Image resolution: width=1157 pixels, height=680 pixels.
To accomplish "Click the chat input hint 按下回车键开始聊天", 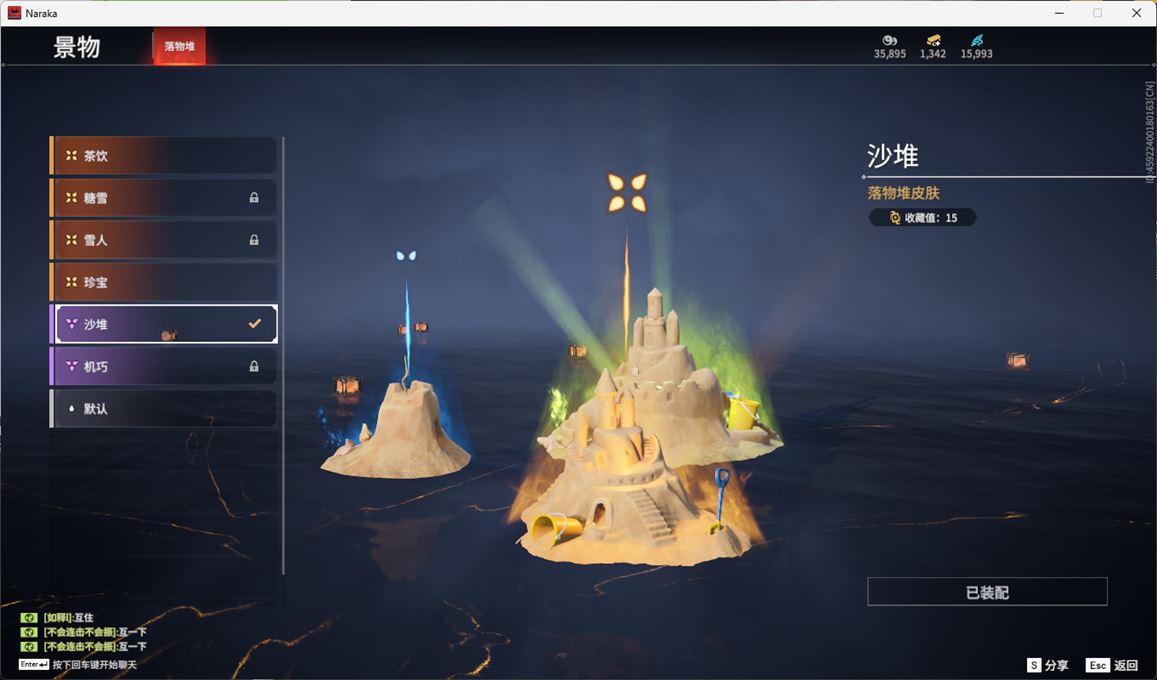I will 94,665.
